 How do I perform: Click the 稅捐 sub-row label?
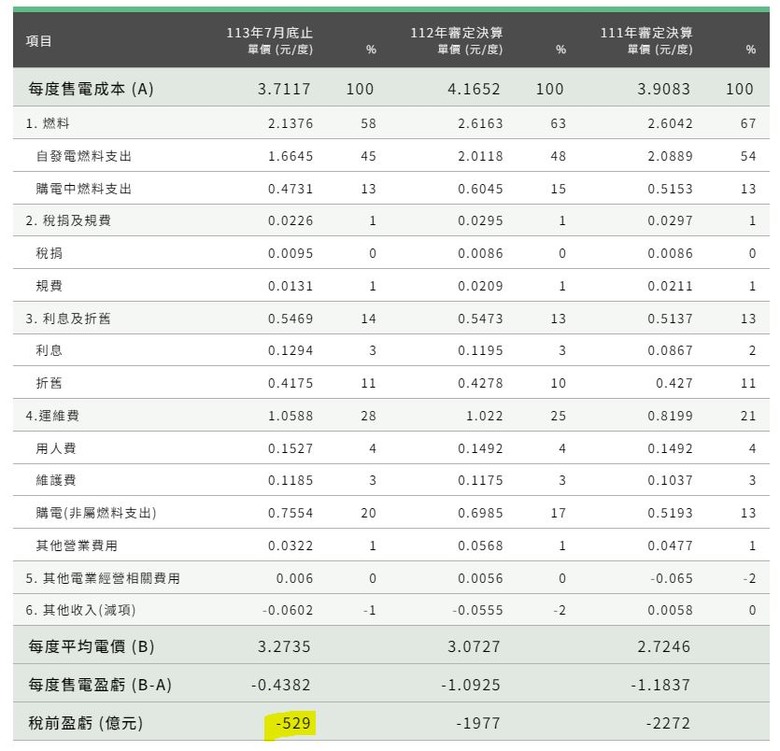(49, 253)
